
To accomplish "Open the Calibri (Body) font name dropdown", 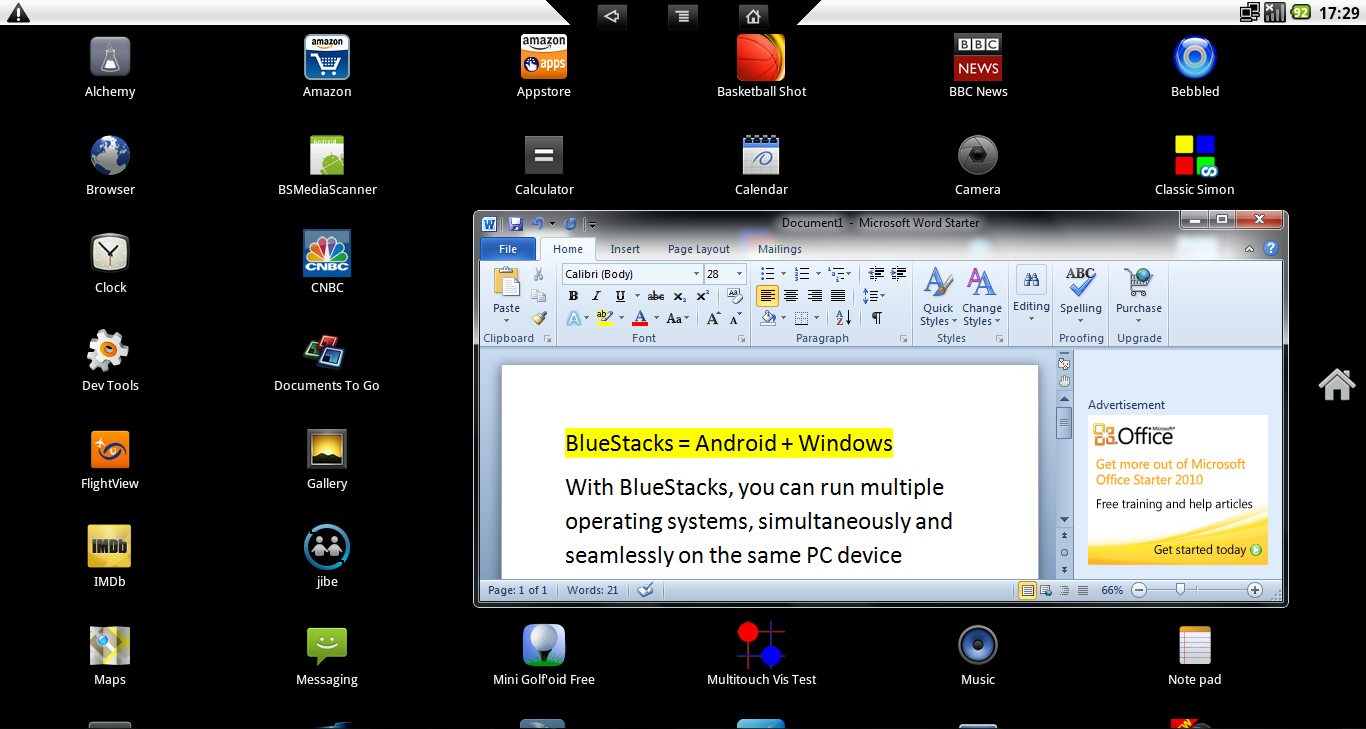I will 697,274.
